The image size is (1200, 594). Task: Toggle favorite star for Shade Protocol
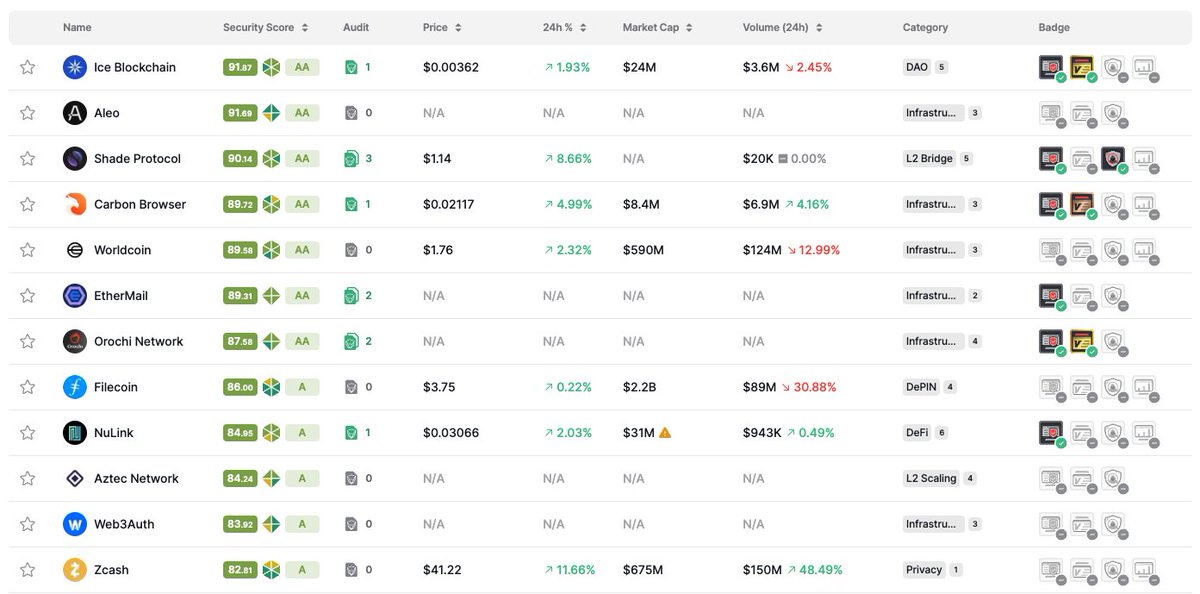pyautogui.click(x=28, y=159)
